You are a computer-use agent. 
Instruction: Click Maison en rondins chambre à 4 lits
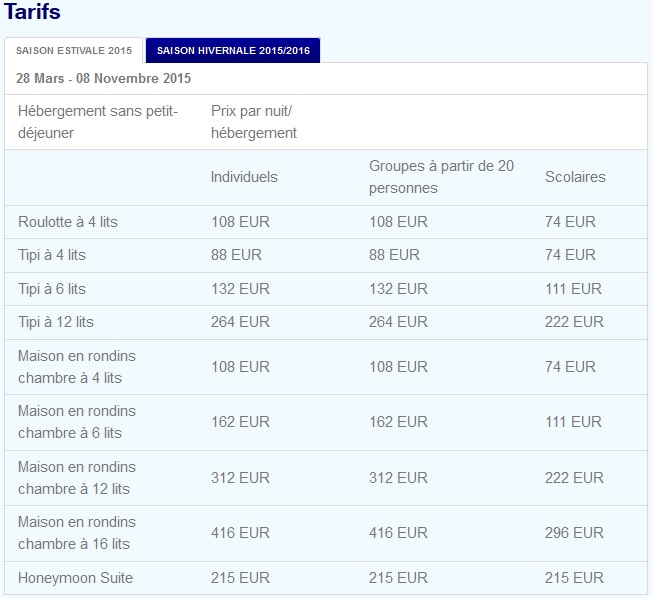pyautogui.click(x=77, y=367)
